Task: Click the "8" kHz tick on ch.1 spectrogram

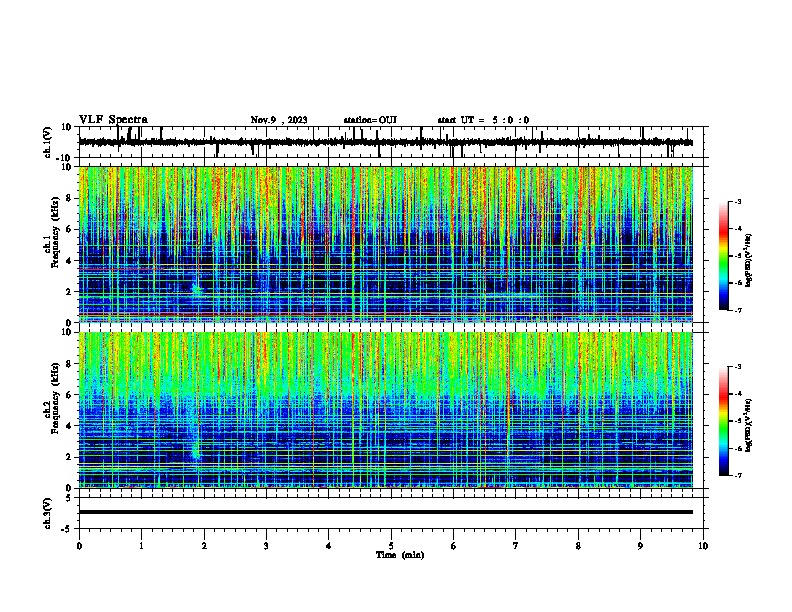Action: (69, 198)
